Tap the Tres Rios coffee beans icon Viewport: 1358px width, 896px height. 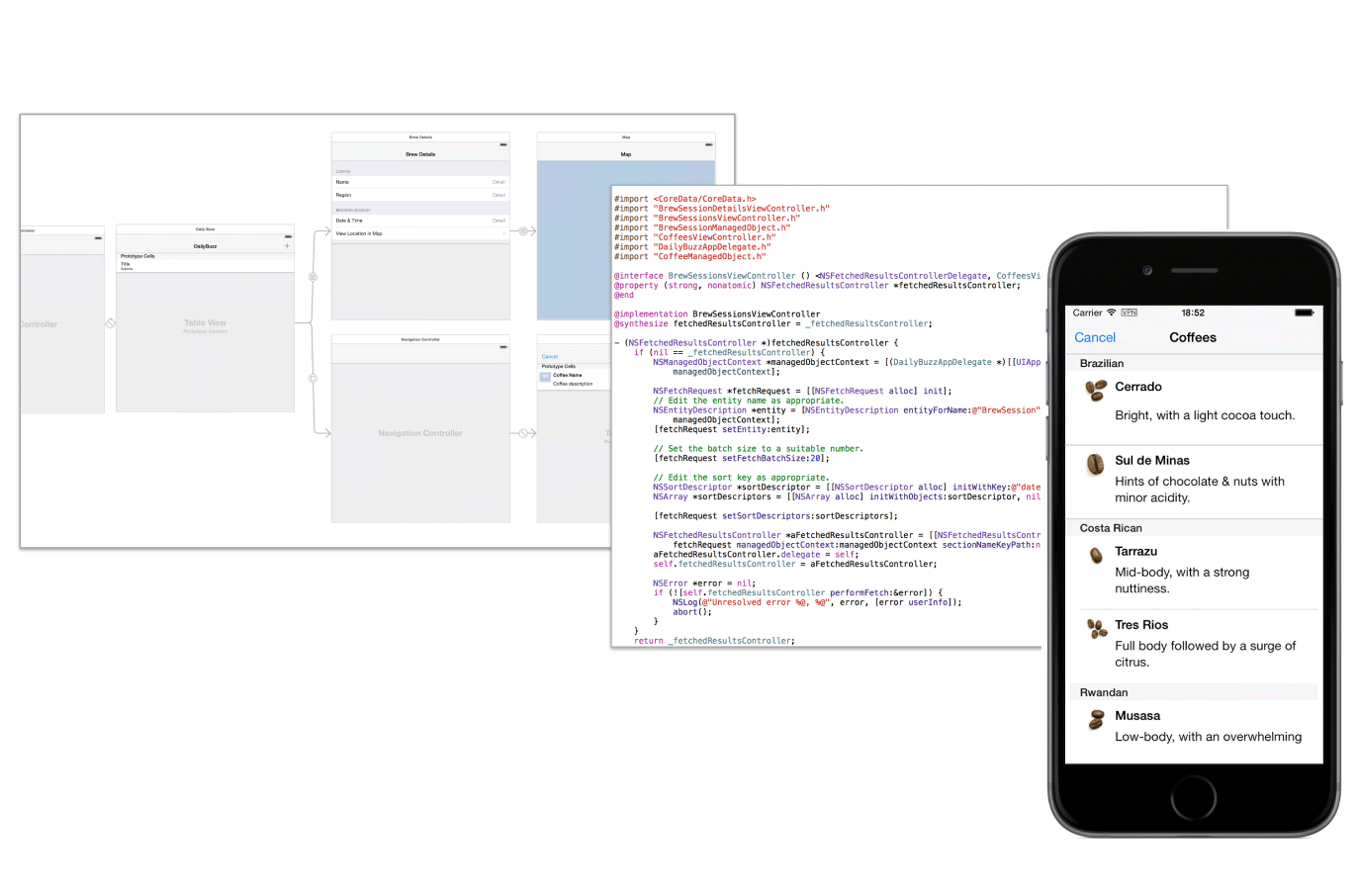click(x=1096, y=628)
